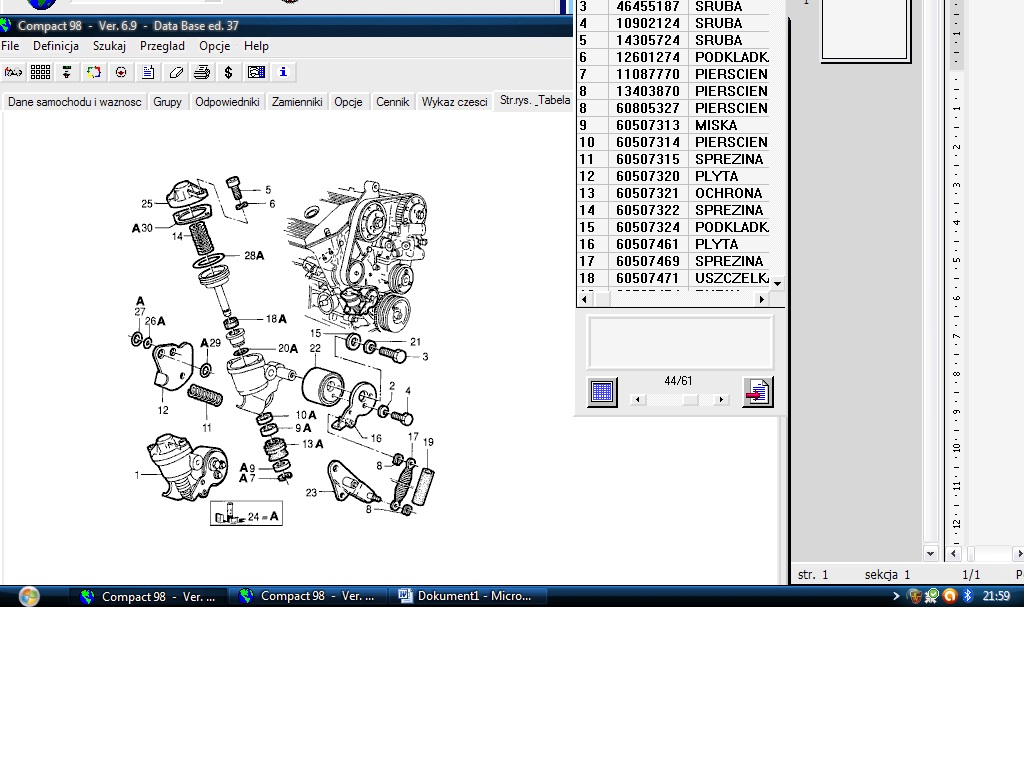Click the blue info icon in the toolbar
This screenshot has height=768, width=1024.
(283, 72)
